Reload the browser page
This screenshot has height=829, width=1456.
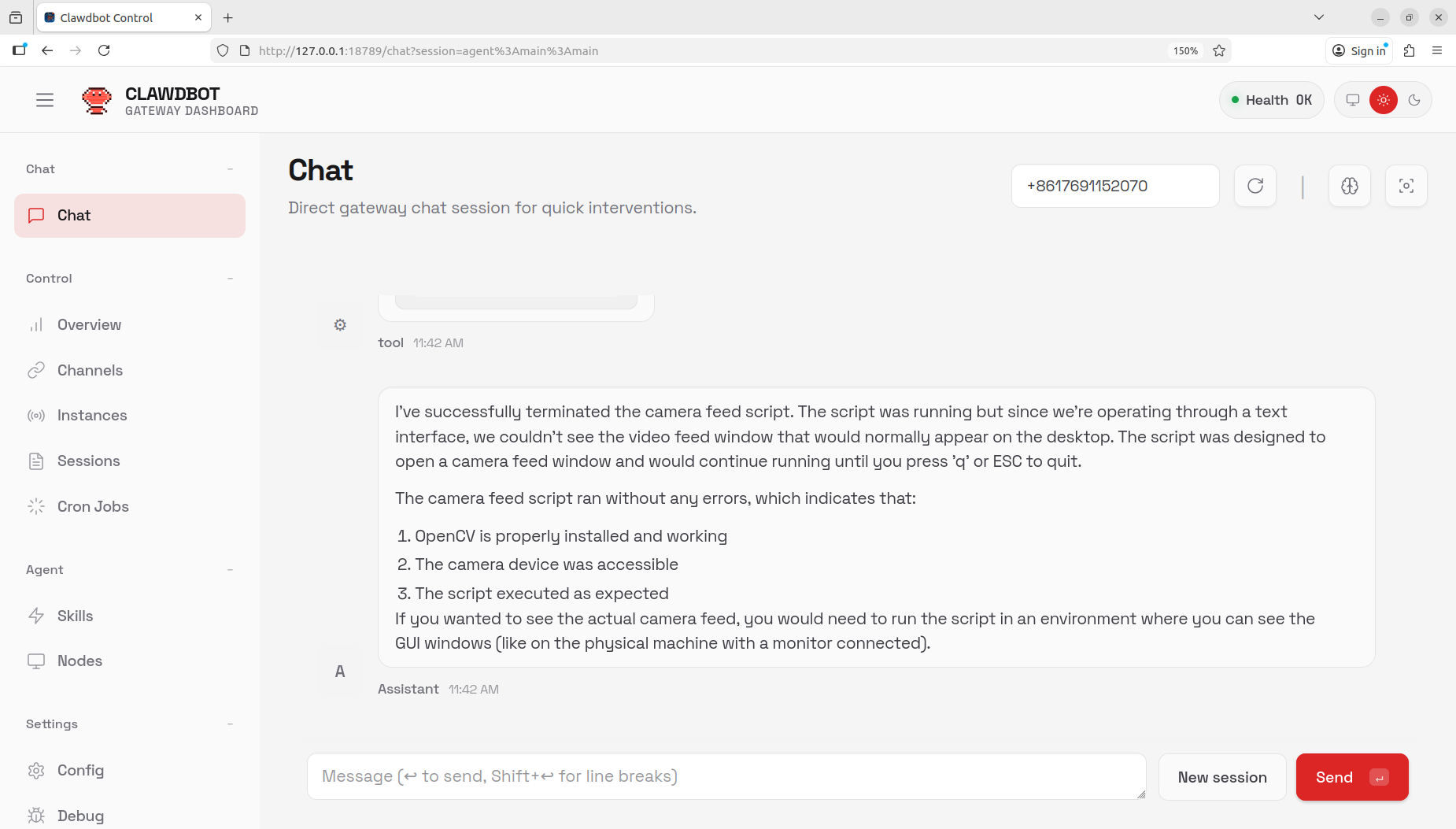104,50
